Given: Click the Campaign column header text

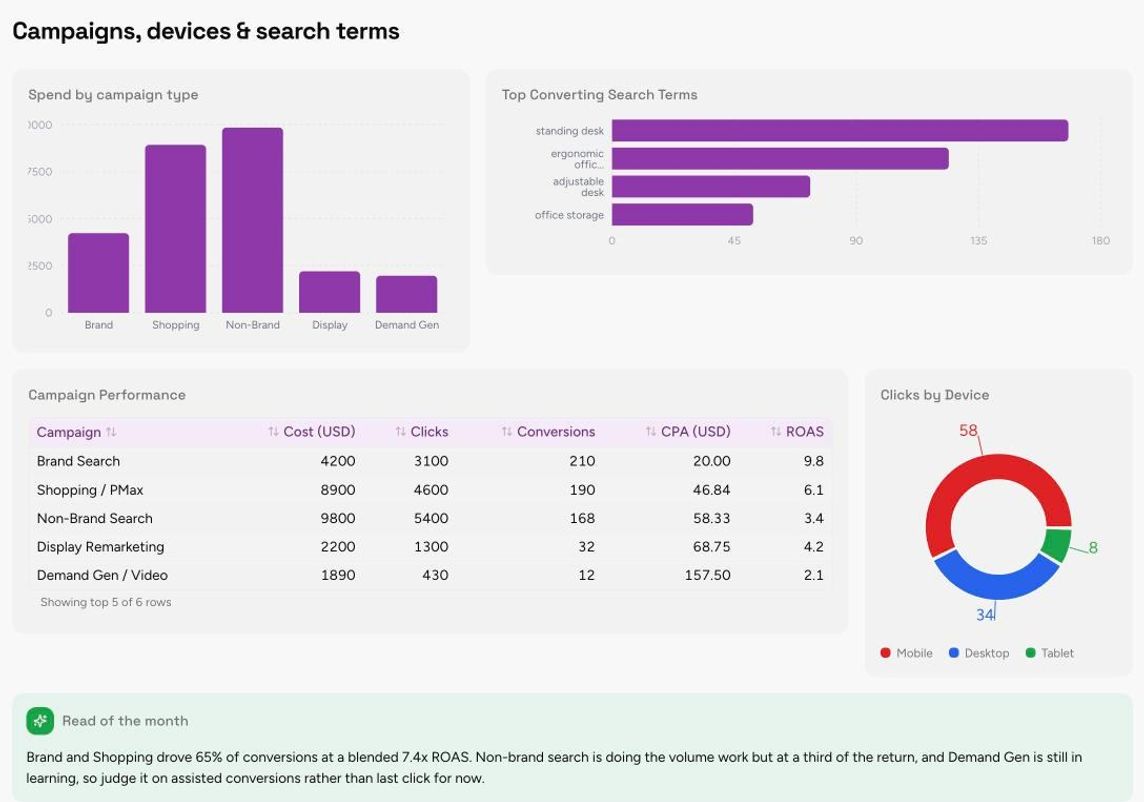Looking at the screenshot, I should click(69, 432).
